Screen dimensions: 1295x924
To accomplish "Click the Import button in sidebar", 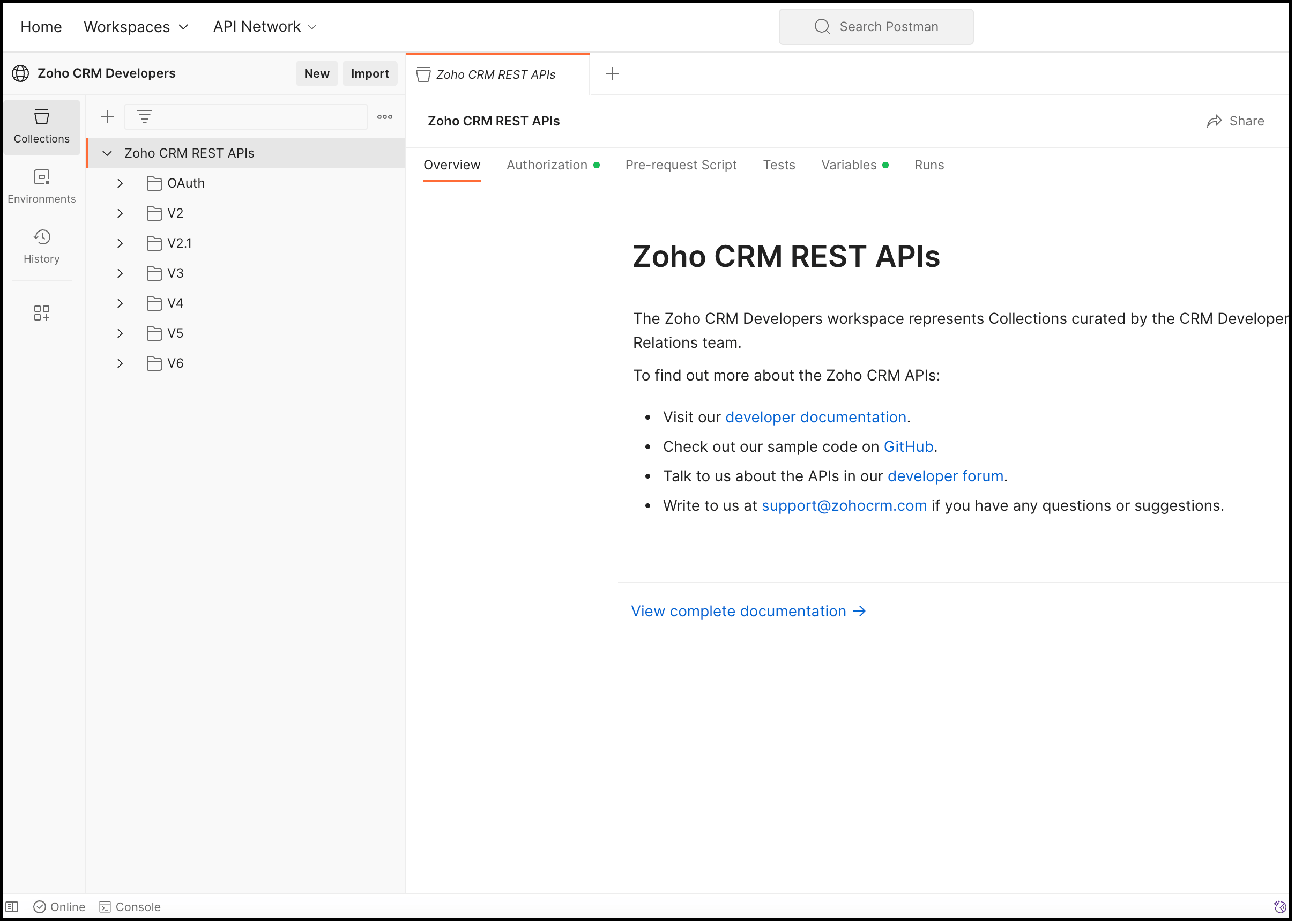I will coord(370,73).
